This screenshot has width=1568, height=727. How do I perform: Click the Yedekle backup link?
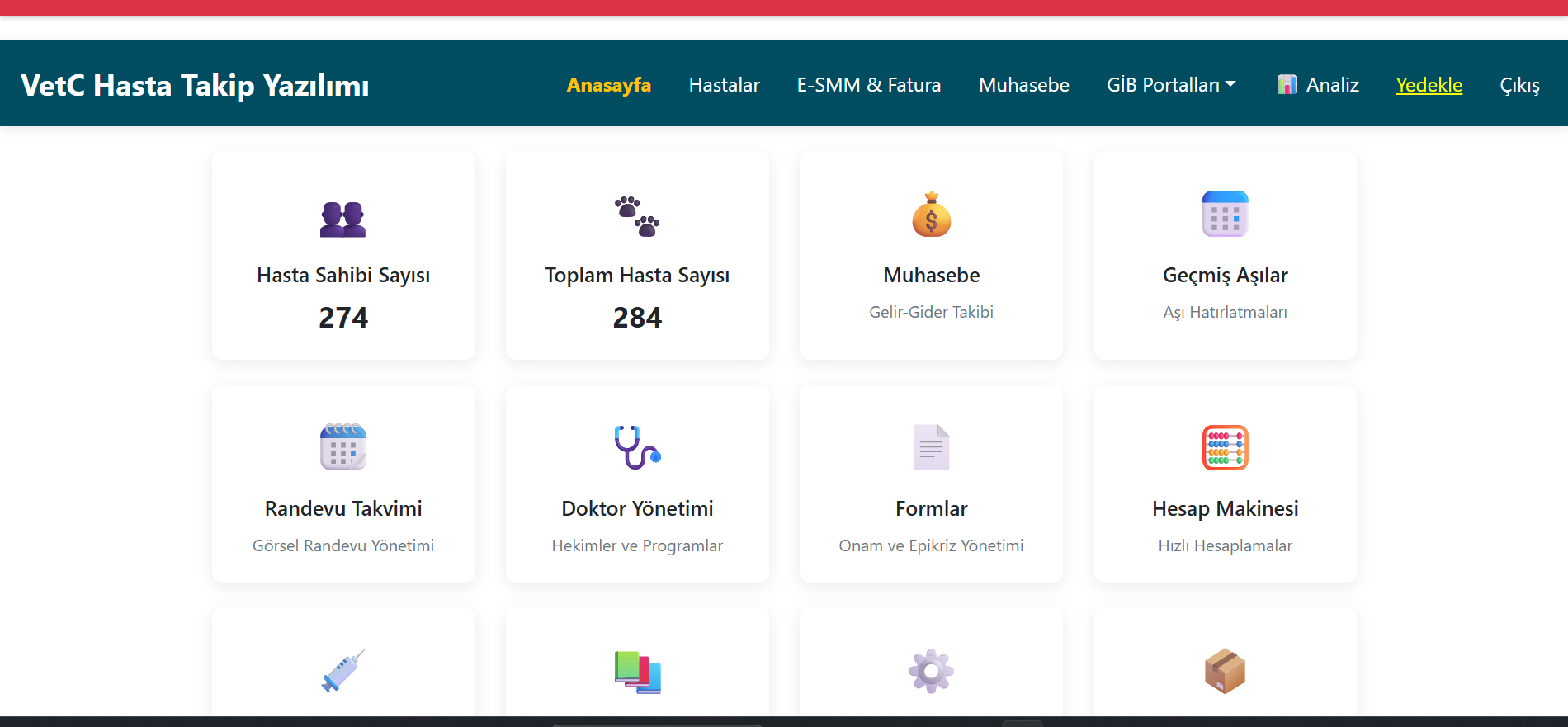tap(1429, 85)
